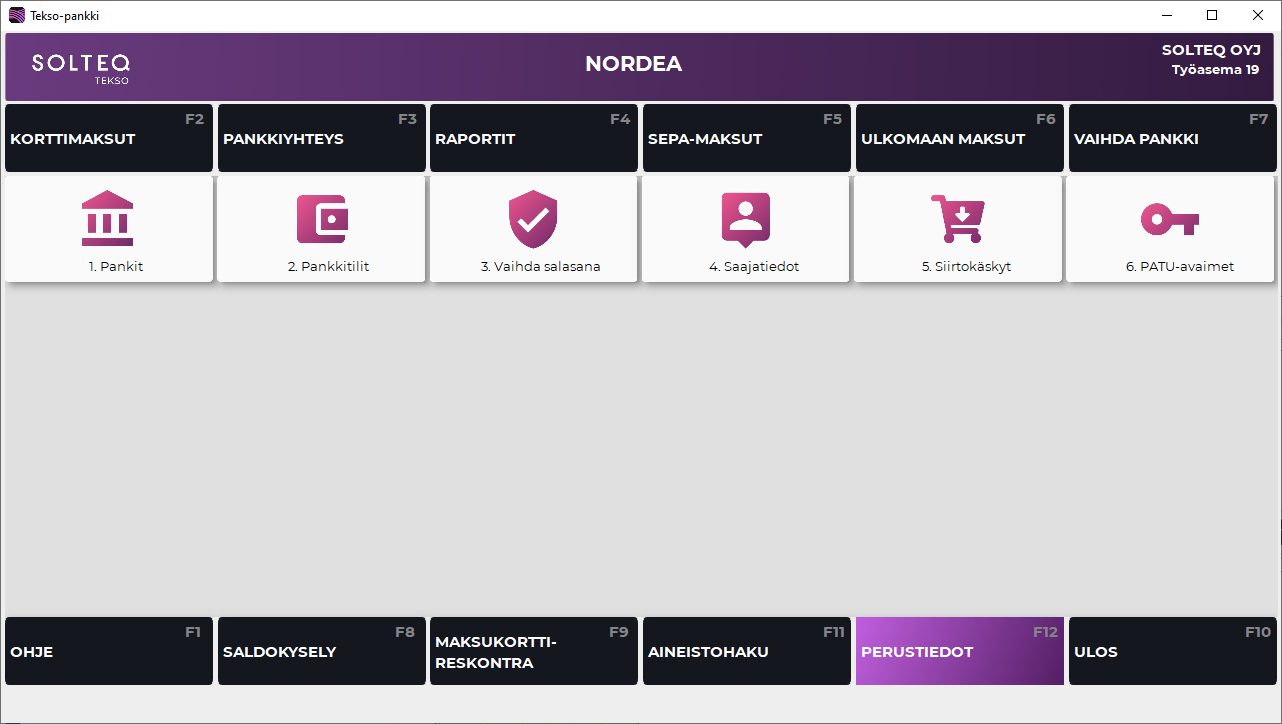The image size is (1282, 724).
Task: Select the Raportit F4 menu
Action: (x=533, y=139)
